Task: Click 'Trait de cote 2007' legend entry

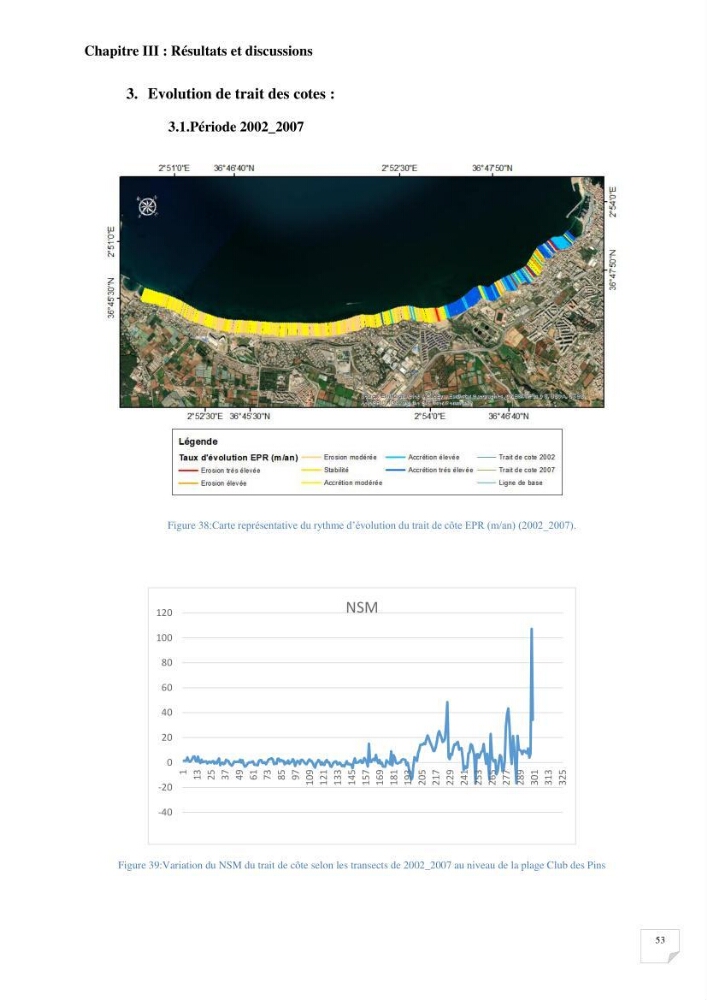Action: [x=516, y=470]
